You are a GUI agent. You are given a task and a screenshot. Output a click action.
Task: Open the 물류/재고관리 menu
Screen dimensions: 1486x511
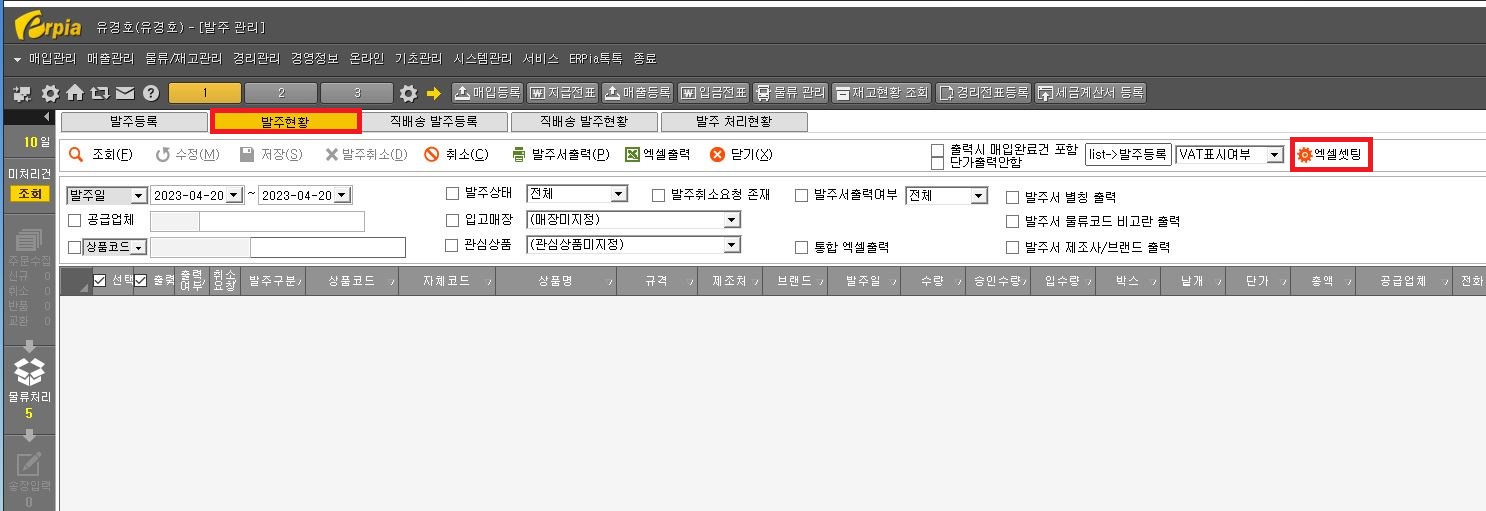(x=183, y=59)
